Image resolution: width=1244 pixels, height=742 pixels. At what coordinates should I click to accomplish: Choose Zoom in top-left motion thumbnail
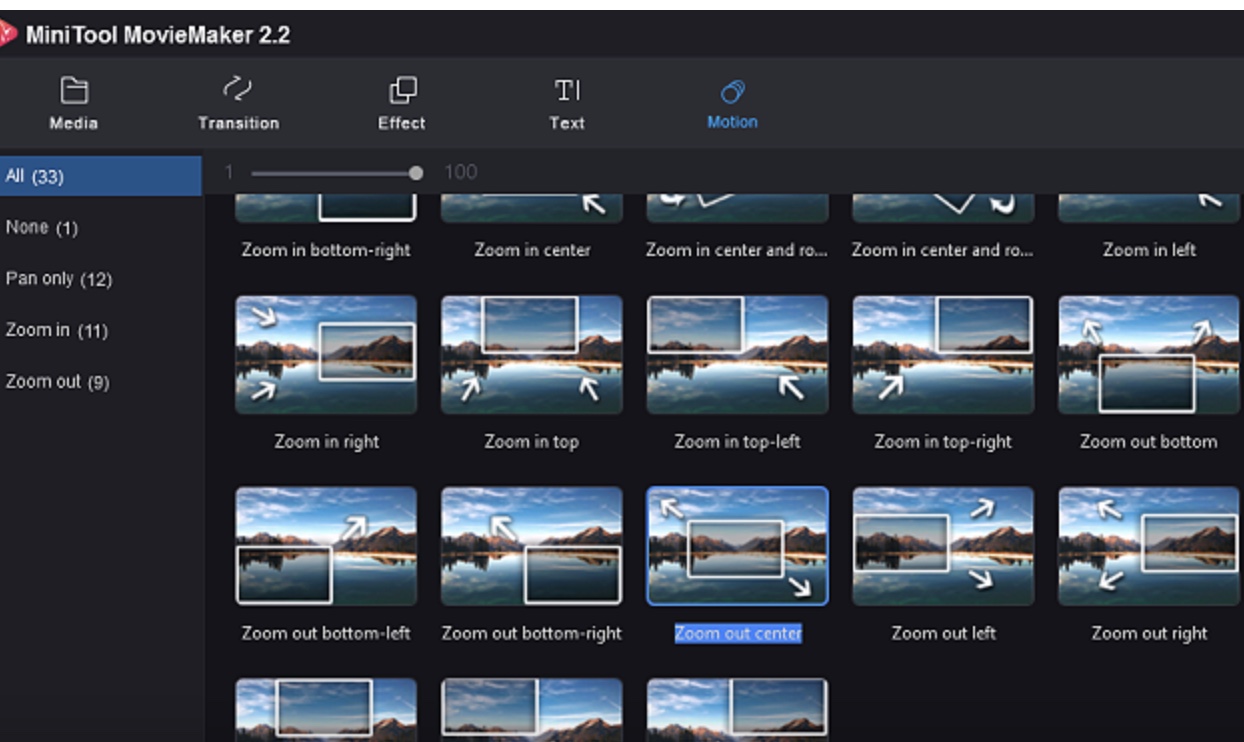tap(738, 354)
